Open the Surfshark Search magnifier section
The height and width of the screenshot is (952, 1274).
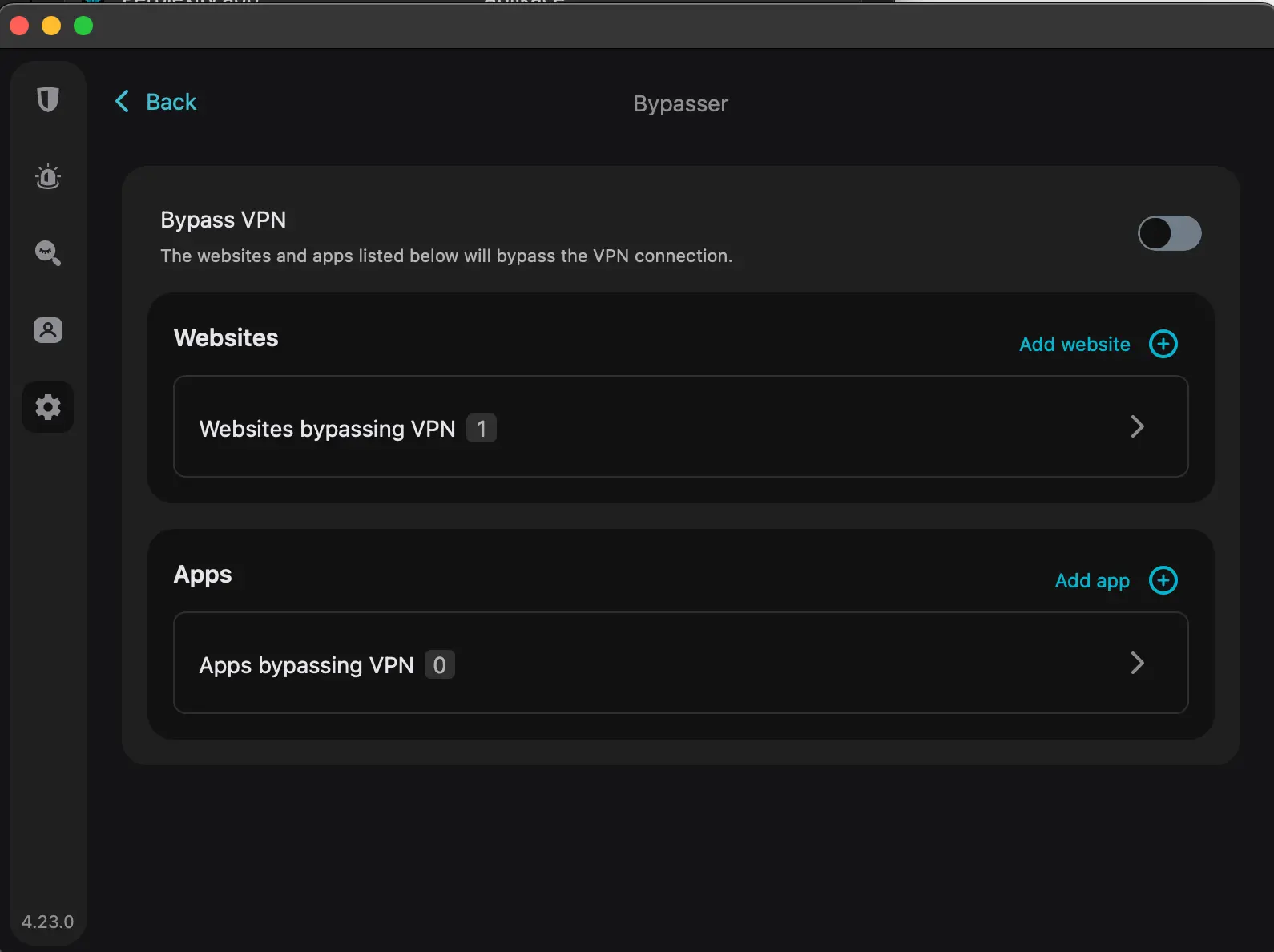pos(48,253)
